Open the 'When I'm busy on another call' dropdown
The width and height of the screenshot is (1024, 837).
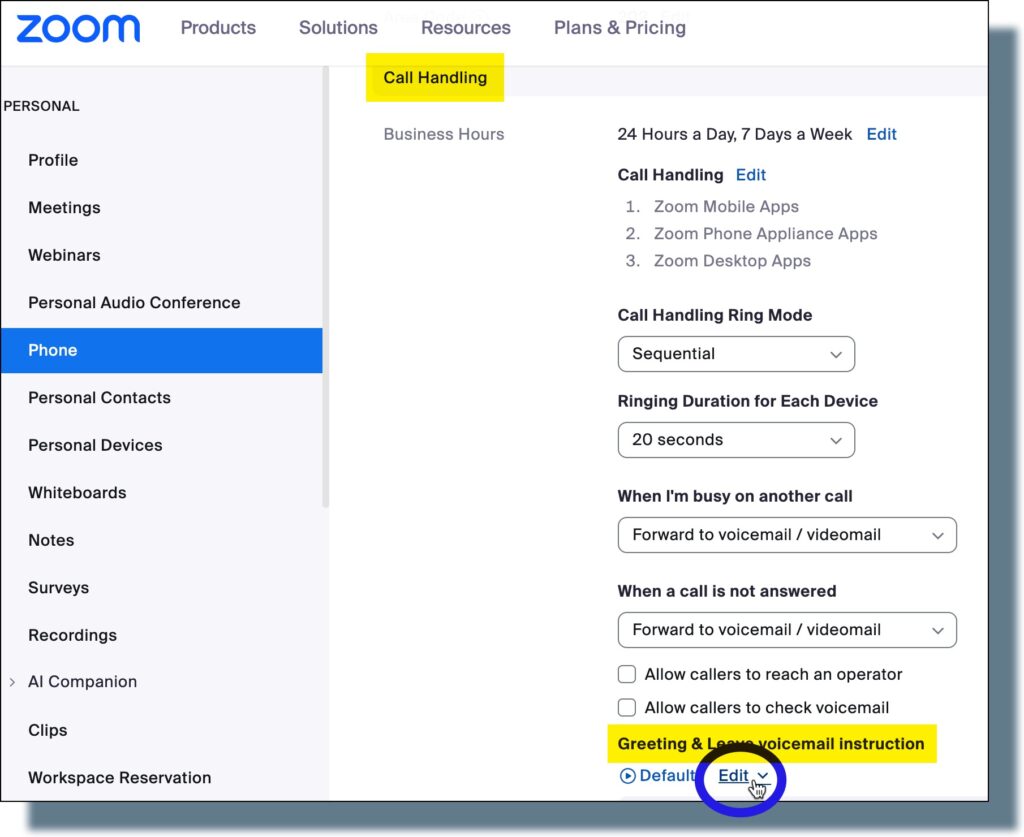pyautogui.click(x=787, y=535)
